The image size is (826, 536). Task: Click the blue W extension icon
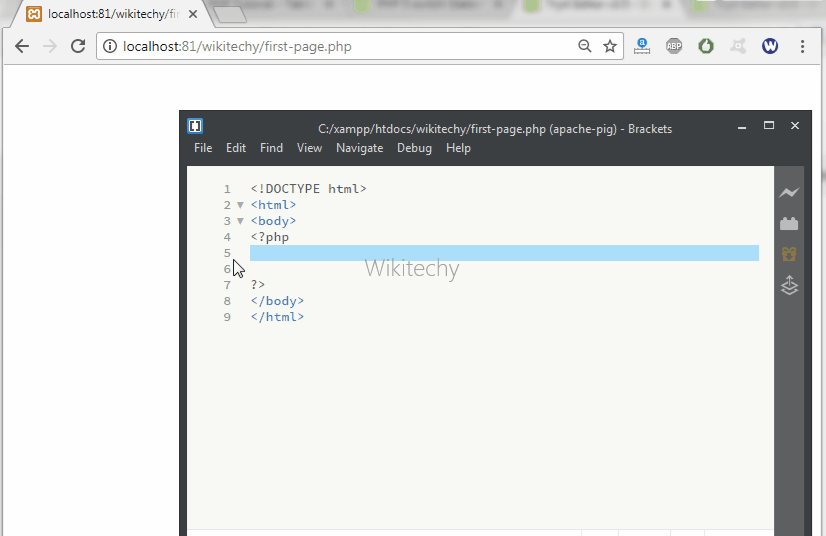point(770,46)
